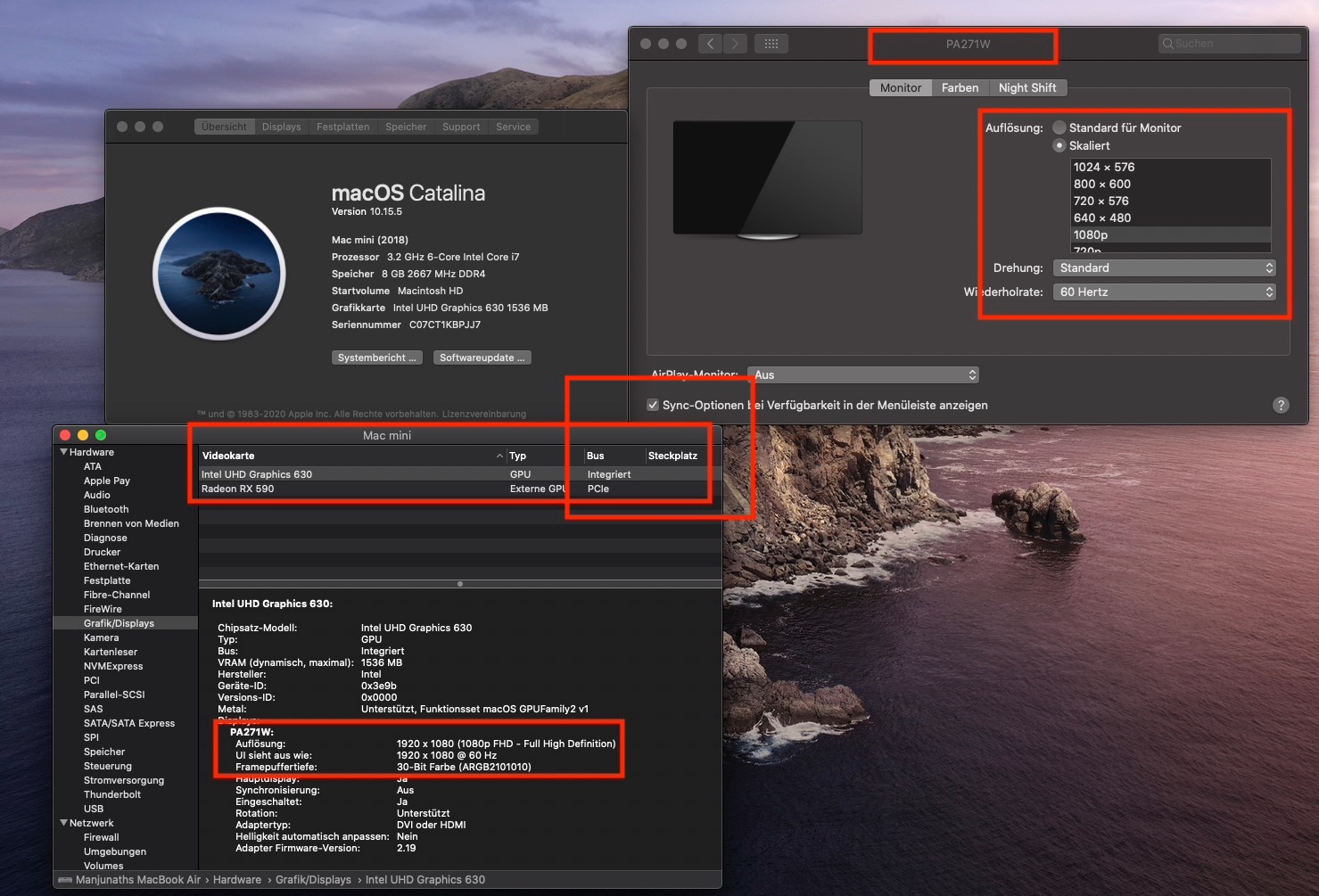Screen dimensions: 1319x896
Task: Open the Displays tab in About This Mac
Action: (x=282, y=127)
